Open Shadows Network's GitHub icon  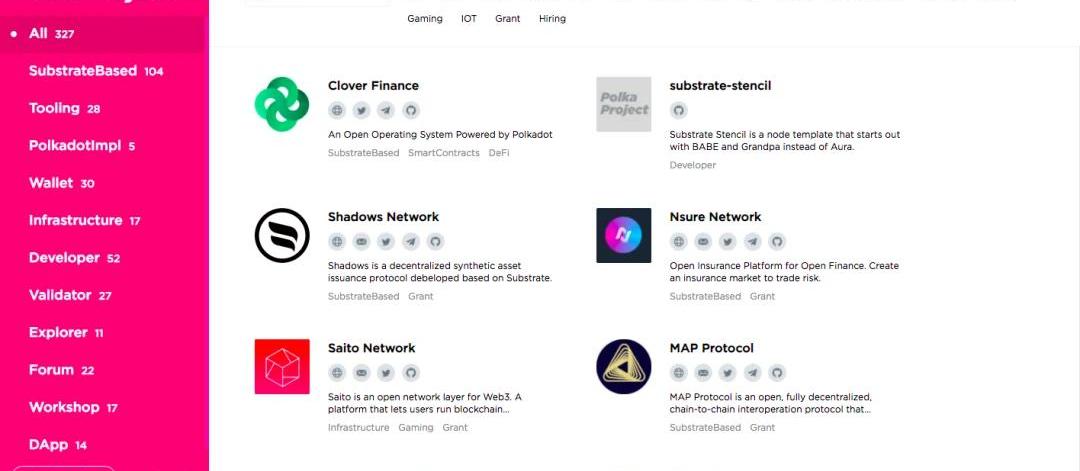(435, 241)
